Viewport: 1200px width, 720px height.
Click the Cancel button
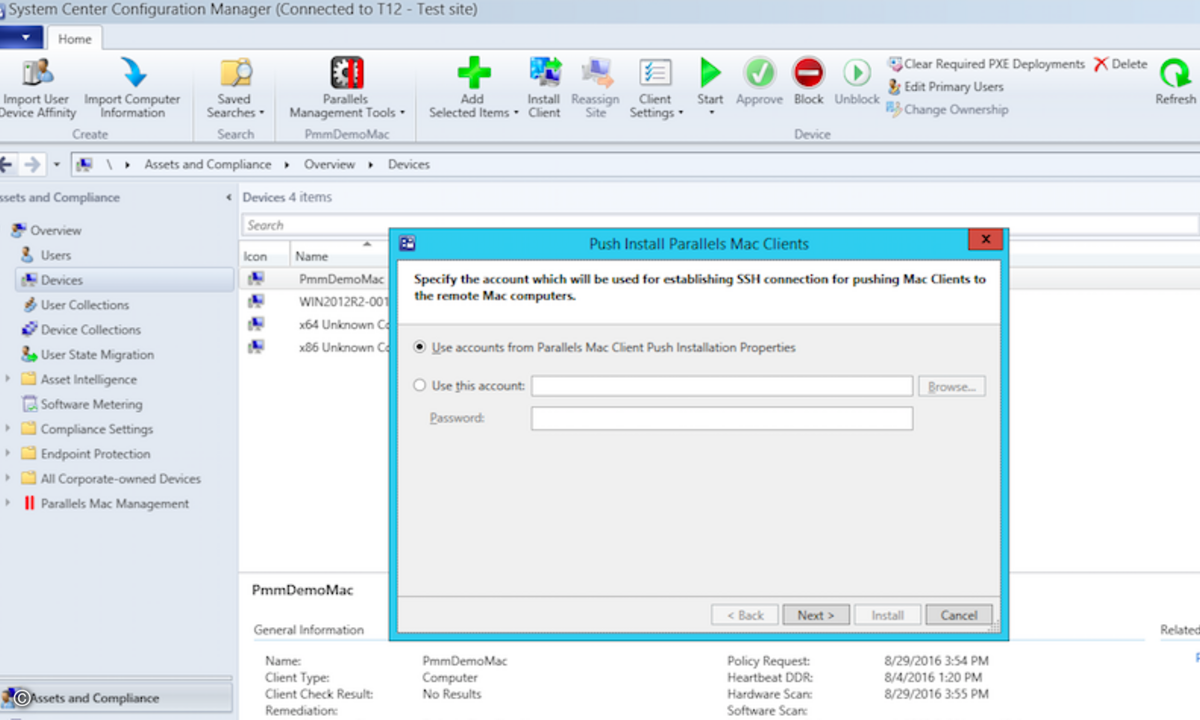tap(959, 615)
